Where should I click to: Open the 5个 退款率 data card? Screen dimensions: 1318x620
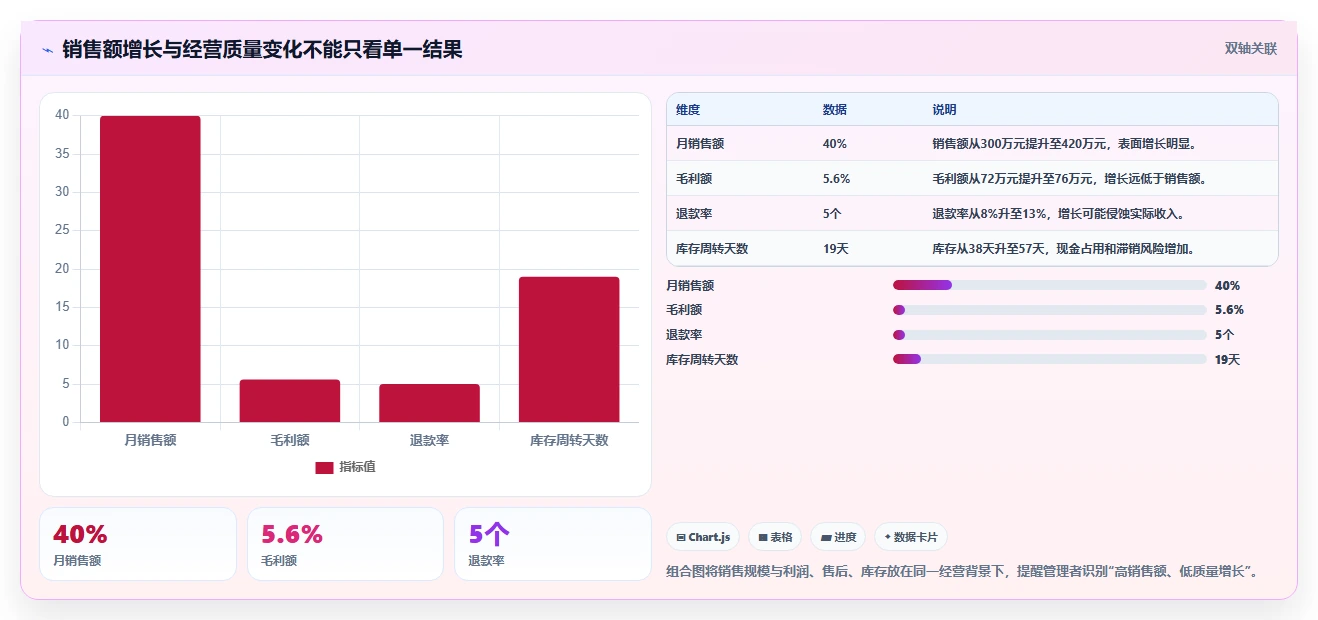coord(553,544)
